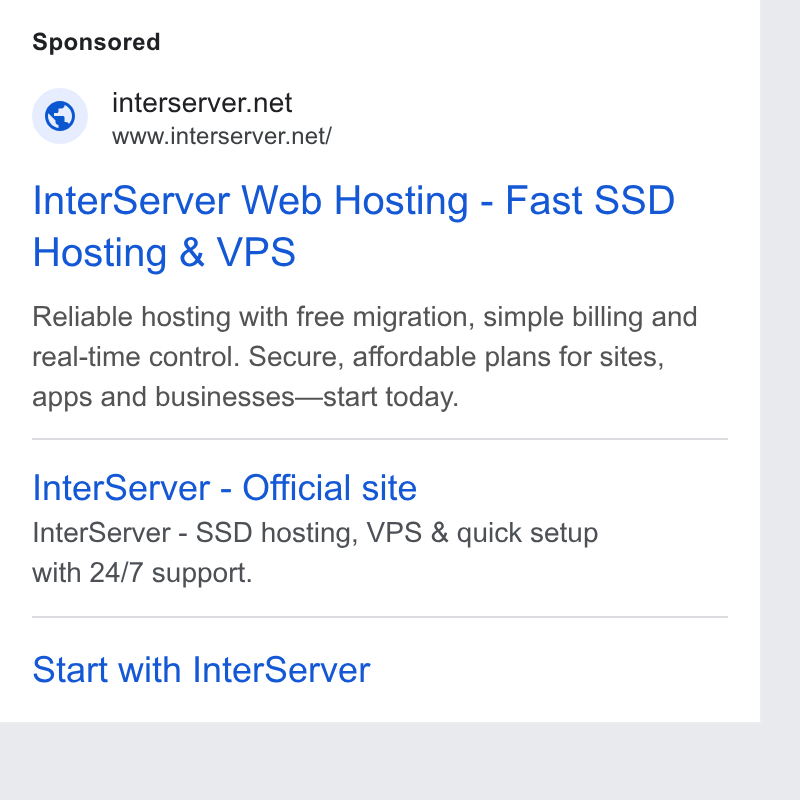The image size is (800, 800).
Task: Click the "with 24/7 support." text line
Action: pyautogui.click(x=142, y=573)
